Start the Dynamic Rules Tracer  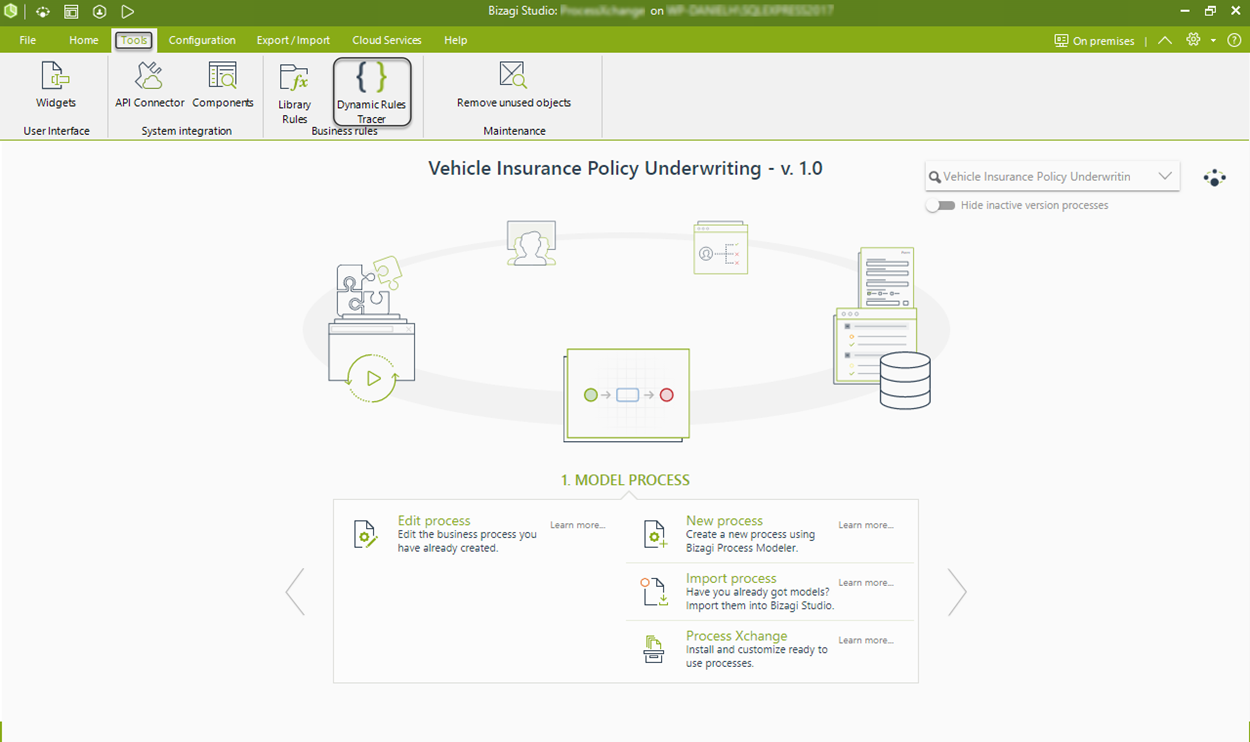(x=372, y=92)
